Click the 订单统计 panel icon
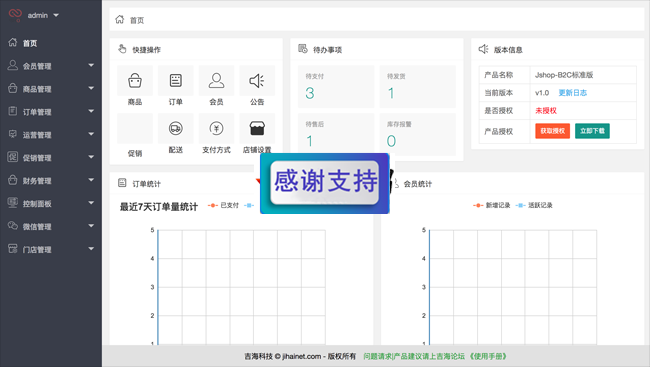This screenshot has height=367, width=650. [x=122, y=183]
